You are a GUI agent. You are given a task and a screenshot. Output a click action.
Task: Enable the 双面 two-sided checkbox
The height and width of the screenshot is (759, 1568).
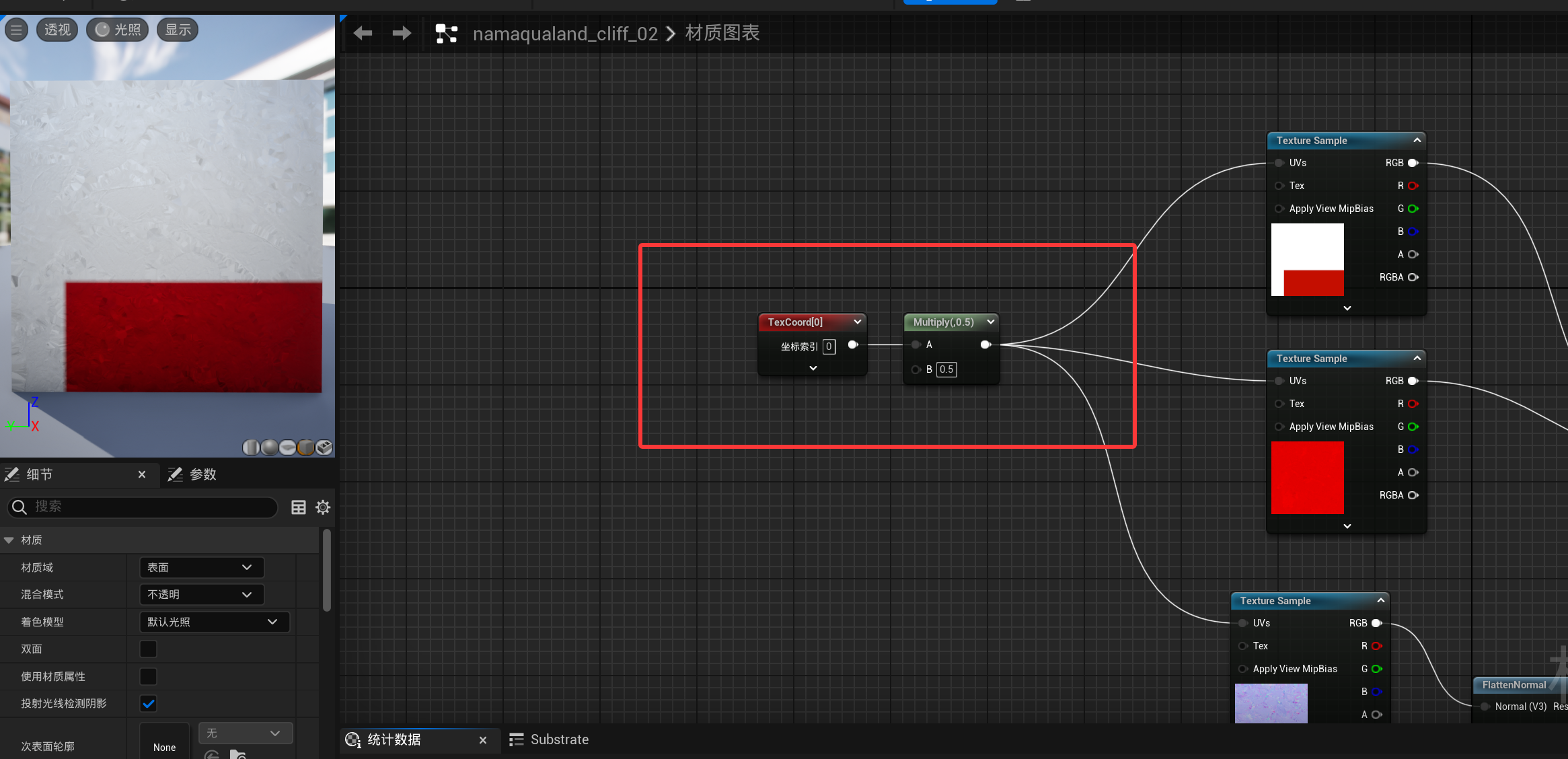148,649
